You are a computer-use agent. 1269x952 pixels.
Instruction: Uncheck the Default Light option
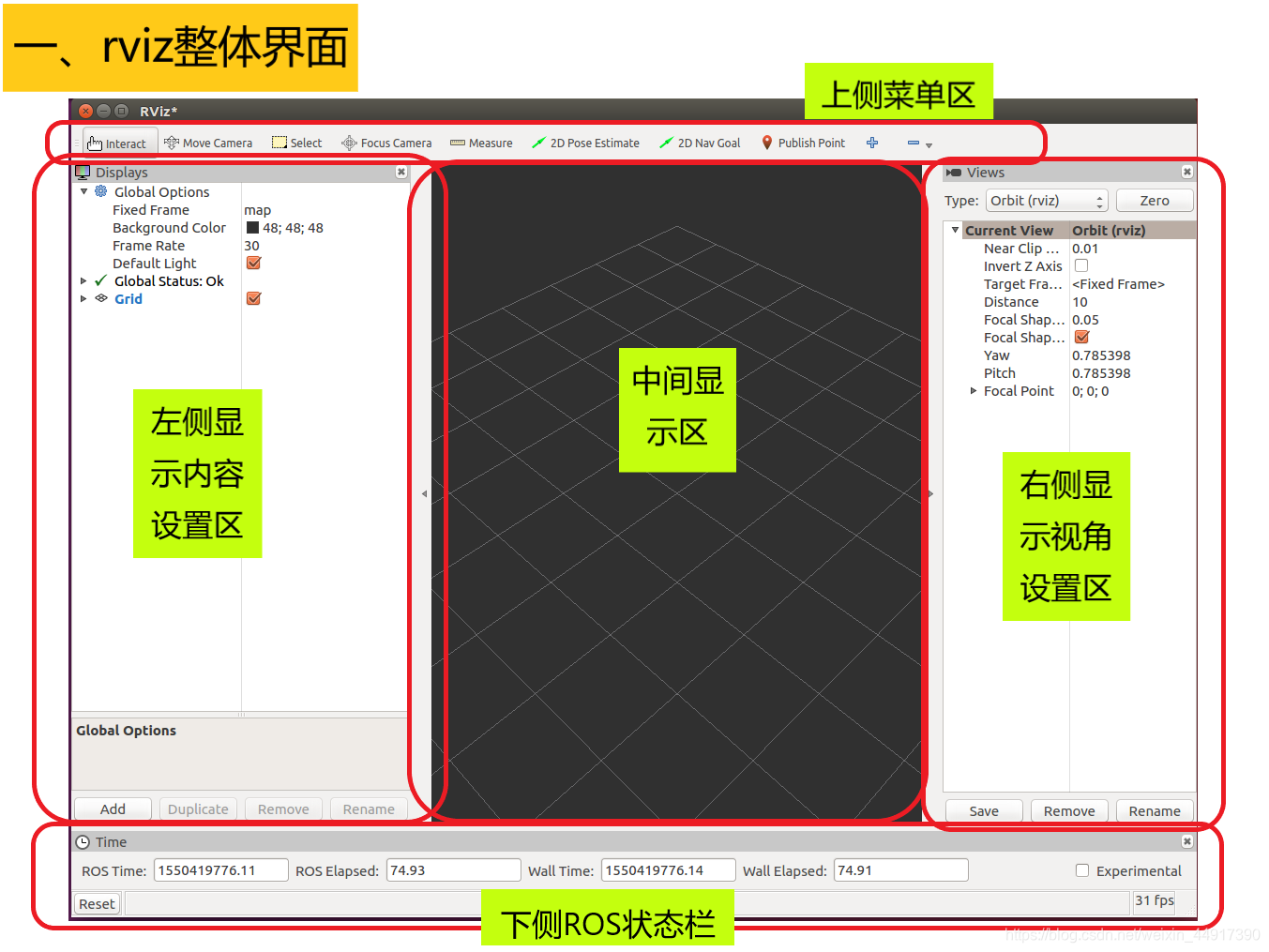coord(253,263)
